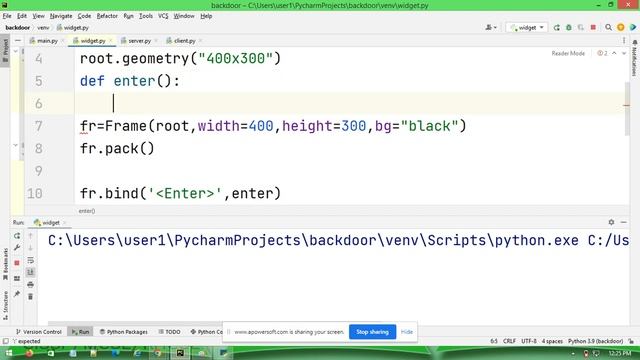This screenshot has height=360, width=640.
Task: Open Notifications sidebar on right edge
Action: (634, 58)
